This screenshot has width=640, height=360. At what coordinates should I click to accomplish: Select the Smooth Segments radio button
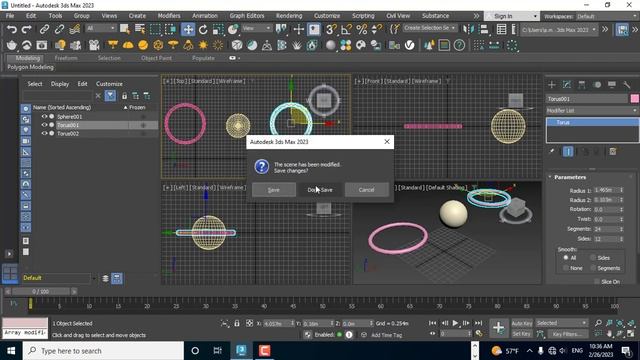(x=593, y=268)
